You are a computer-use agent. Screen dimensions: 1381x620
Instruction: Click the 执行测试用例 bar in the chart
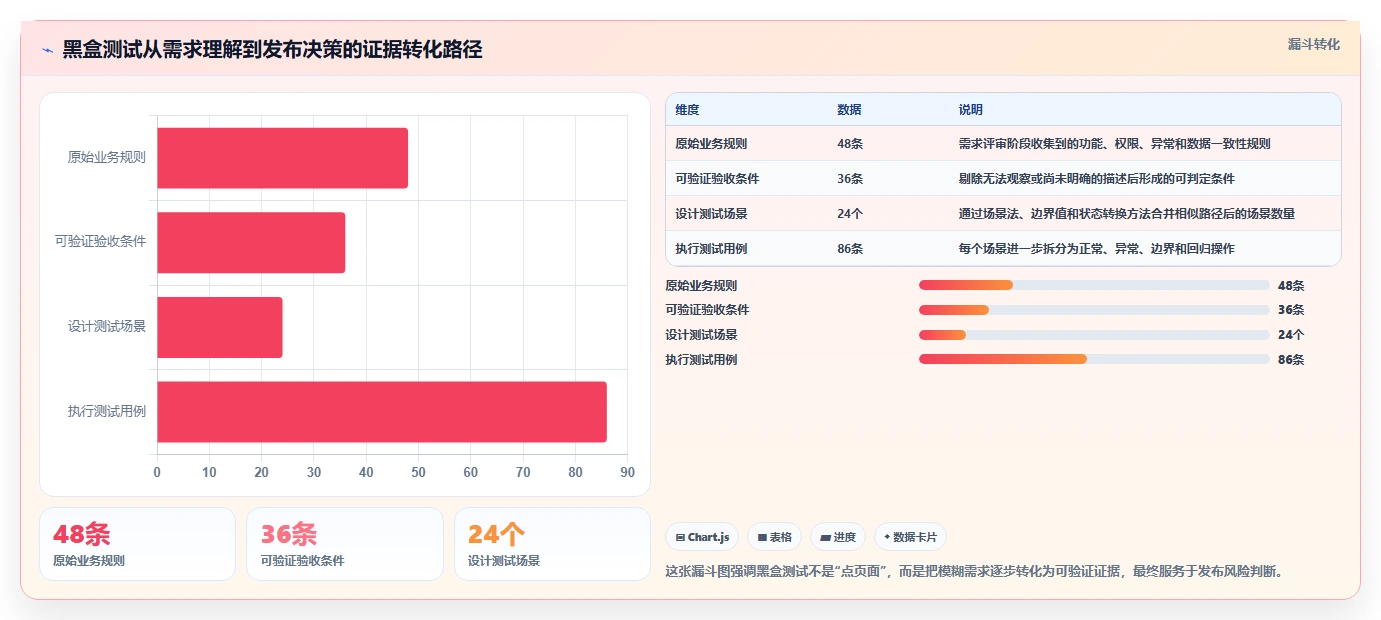[382, 412]
